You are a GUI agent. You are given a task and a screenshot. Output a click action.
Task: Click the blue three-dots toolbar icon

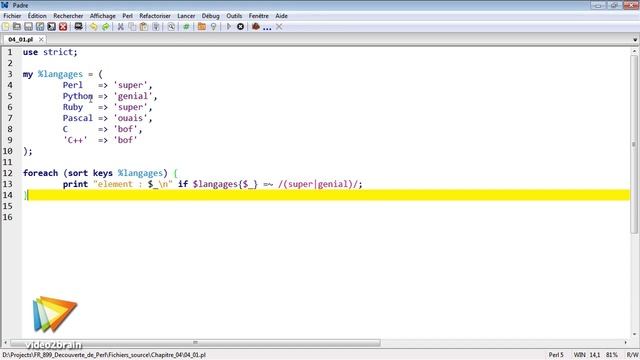pos(267,28)
